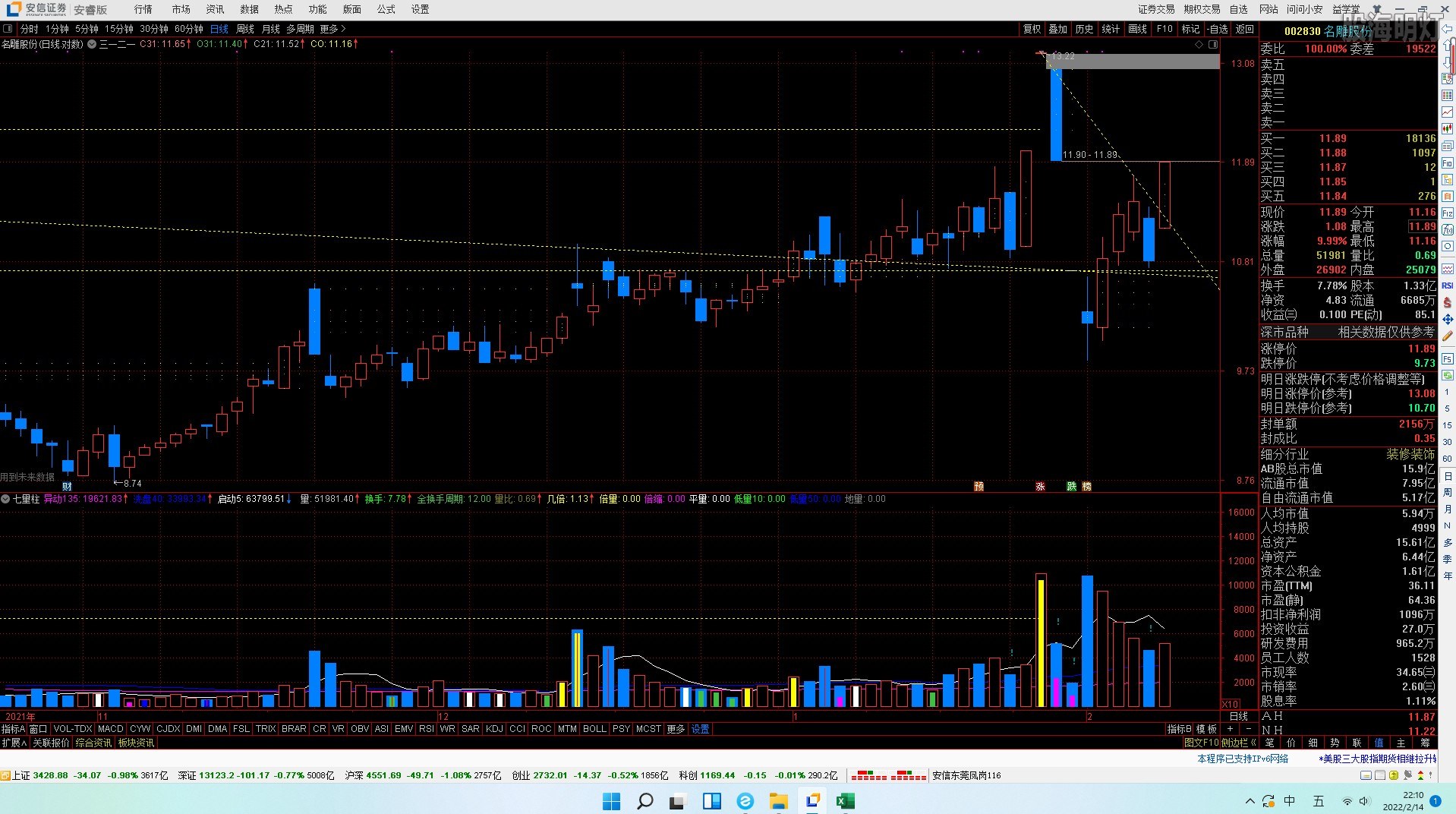Screen dimensions: 1456x814
Task: Click the colored grid list icon in right sidebar
Action: pyautogui.click(x=1448, y=96)
